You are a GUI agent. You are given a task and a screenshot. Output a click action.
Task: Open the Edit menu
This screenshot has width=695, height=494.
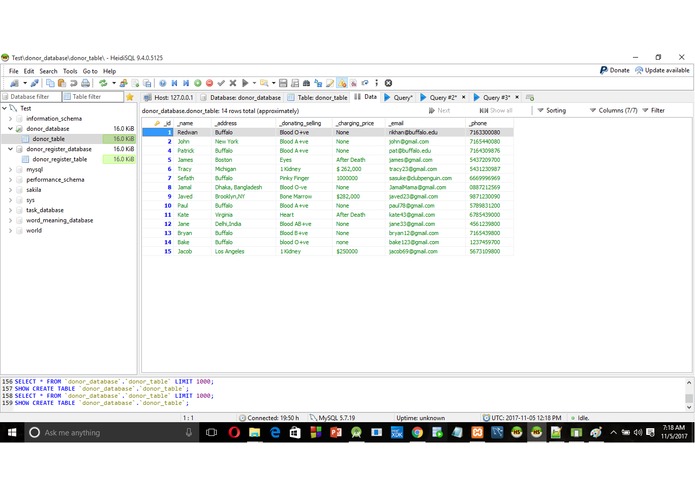click(29, 71)
